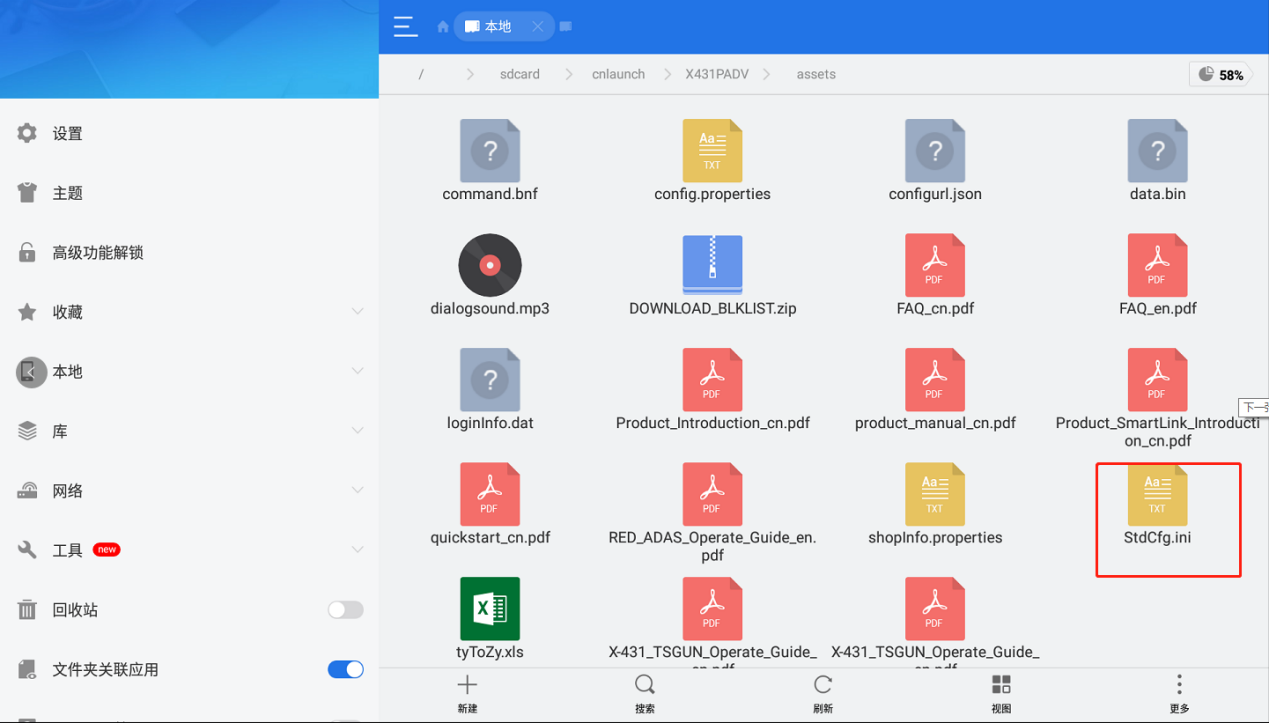Click 搜索 search button in bottom bar
1269x723 pixels.
(645, 694)
